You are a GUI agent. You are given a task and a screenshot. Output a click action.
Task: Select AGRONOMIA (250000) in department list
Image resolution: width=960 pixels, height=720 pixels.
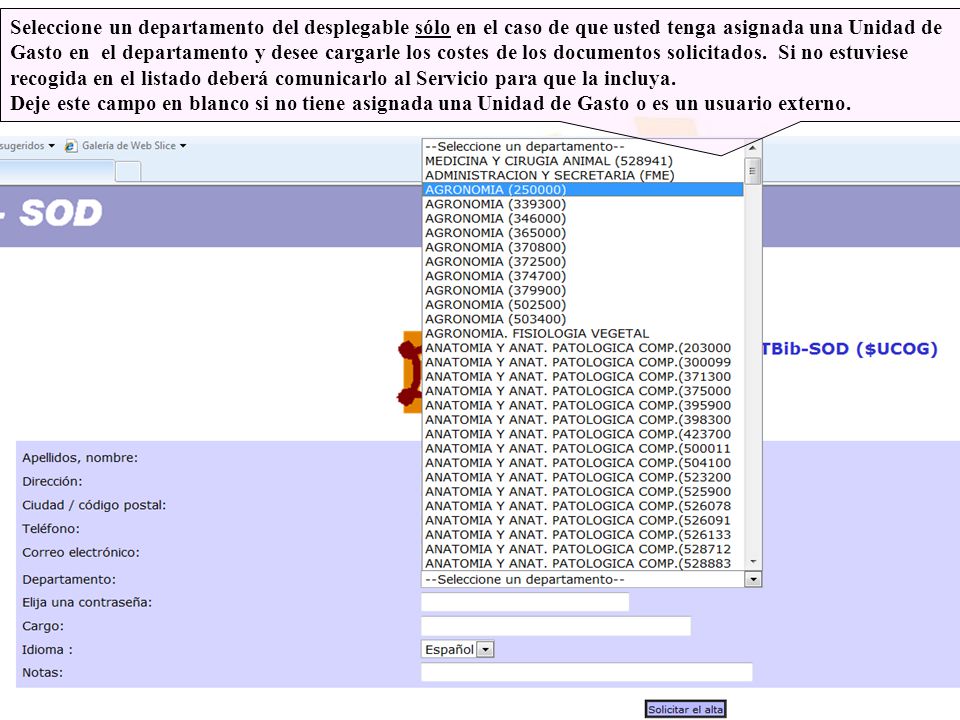point(583,190)
